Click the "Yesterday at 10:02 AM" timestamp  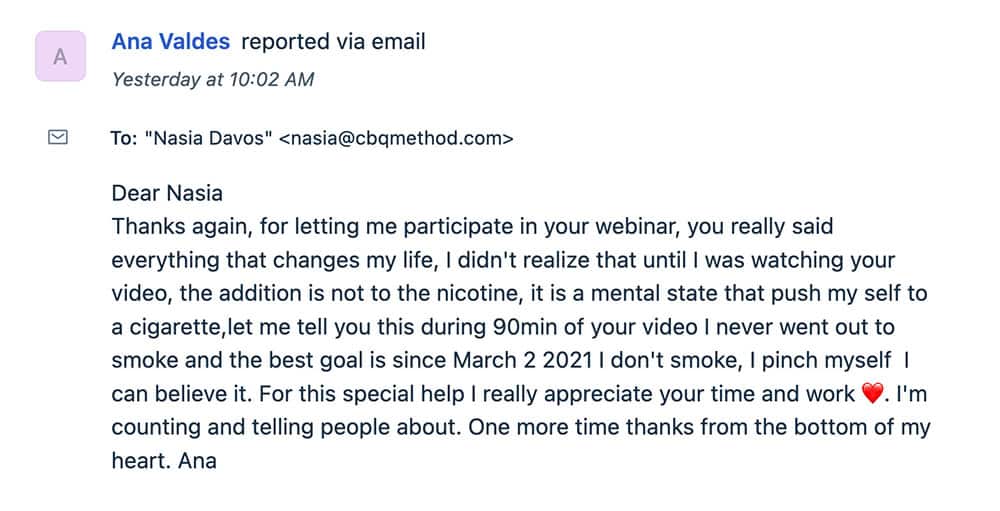click(x=213, y=79)
